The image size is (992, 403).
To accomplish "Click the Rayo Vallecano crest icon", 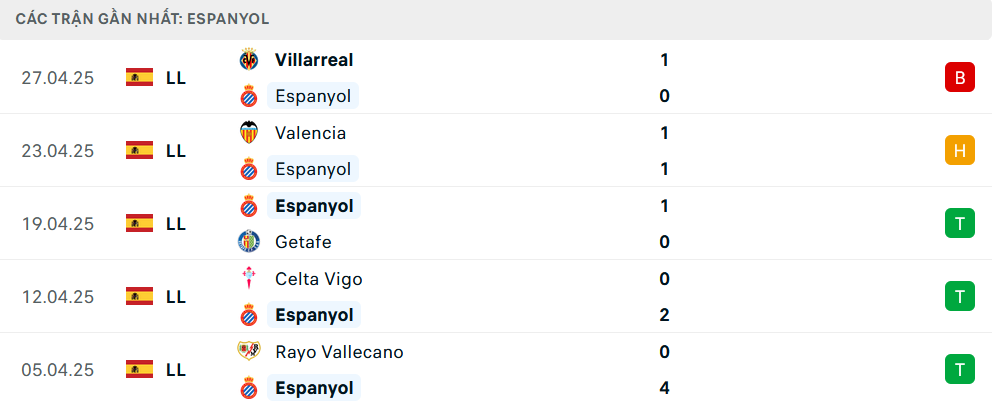I will pos(249,351).
